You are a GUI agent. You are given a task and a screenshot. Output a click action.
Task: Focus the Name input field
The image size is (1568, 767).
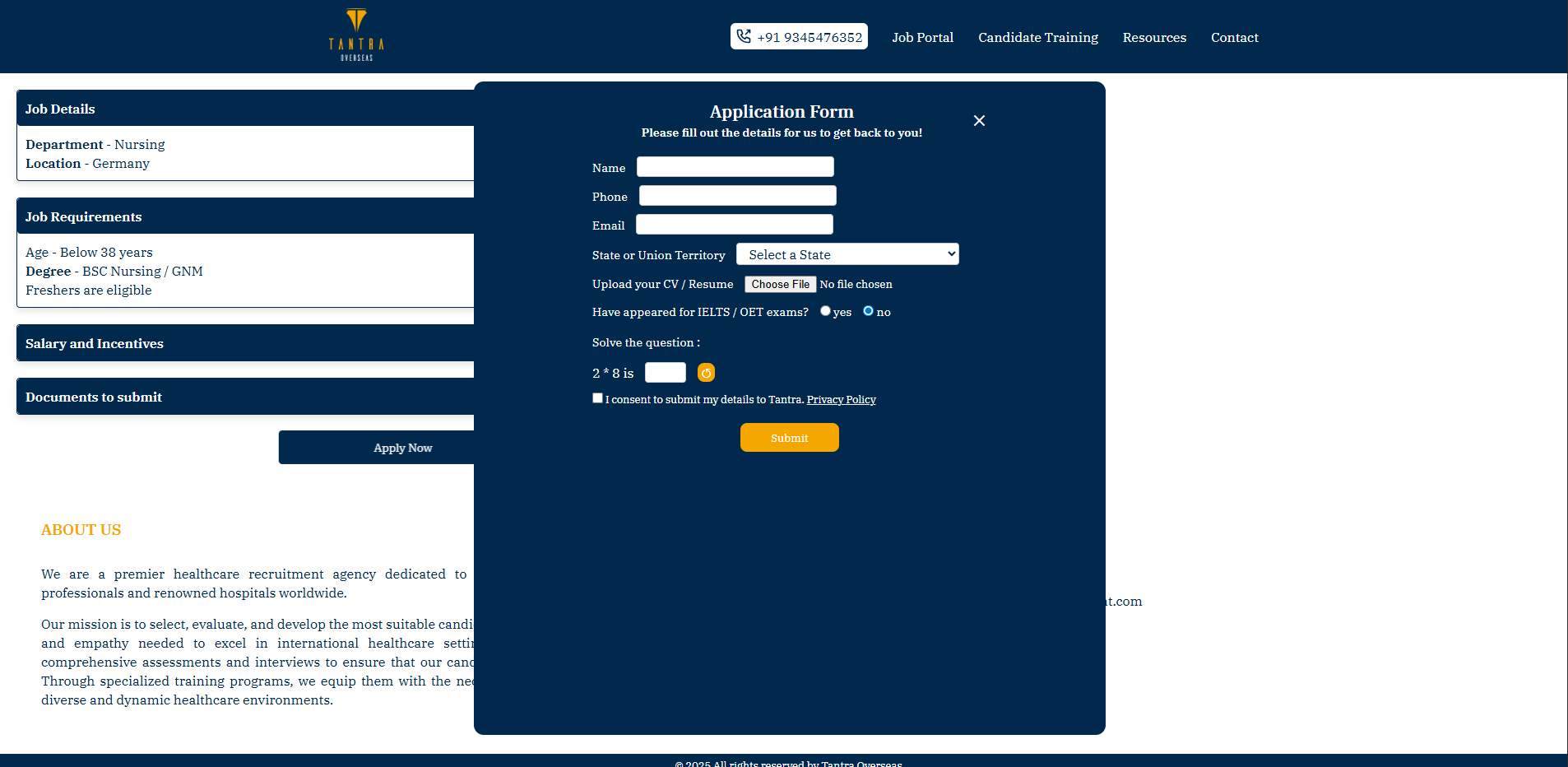(735, 167)
